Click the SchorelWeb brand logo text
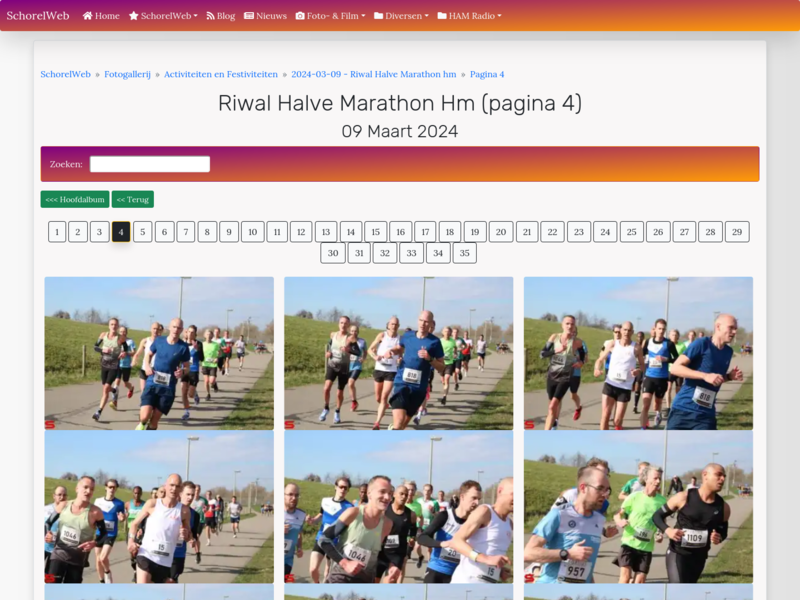The height and width of the screenshot is (600, 800). point(38,16)
